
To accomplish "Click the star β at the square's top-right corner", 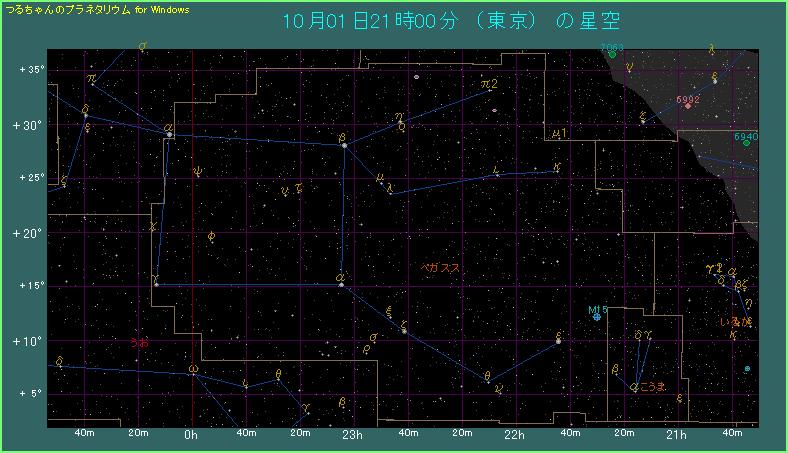I will point(344,146).
